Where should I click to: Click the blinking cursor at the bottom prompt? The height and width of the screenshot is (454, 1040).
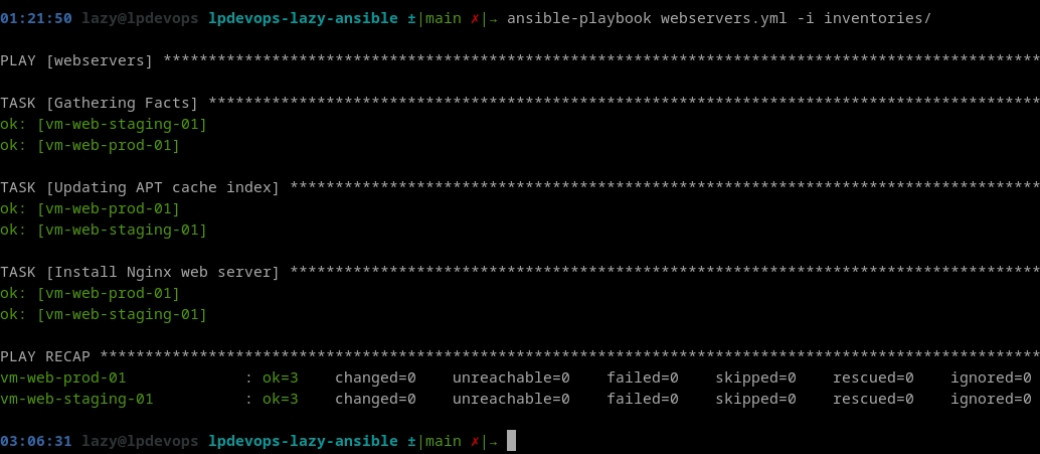(x=511, y=441)
